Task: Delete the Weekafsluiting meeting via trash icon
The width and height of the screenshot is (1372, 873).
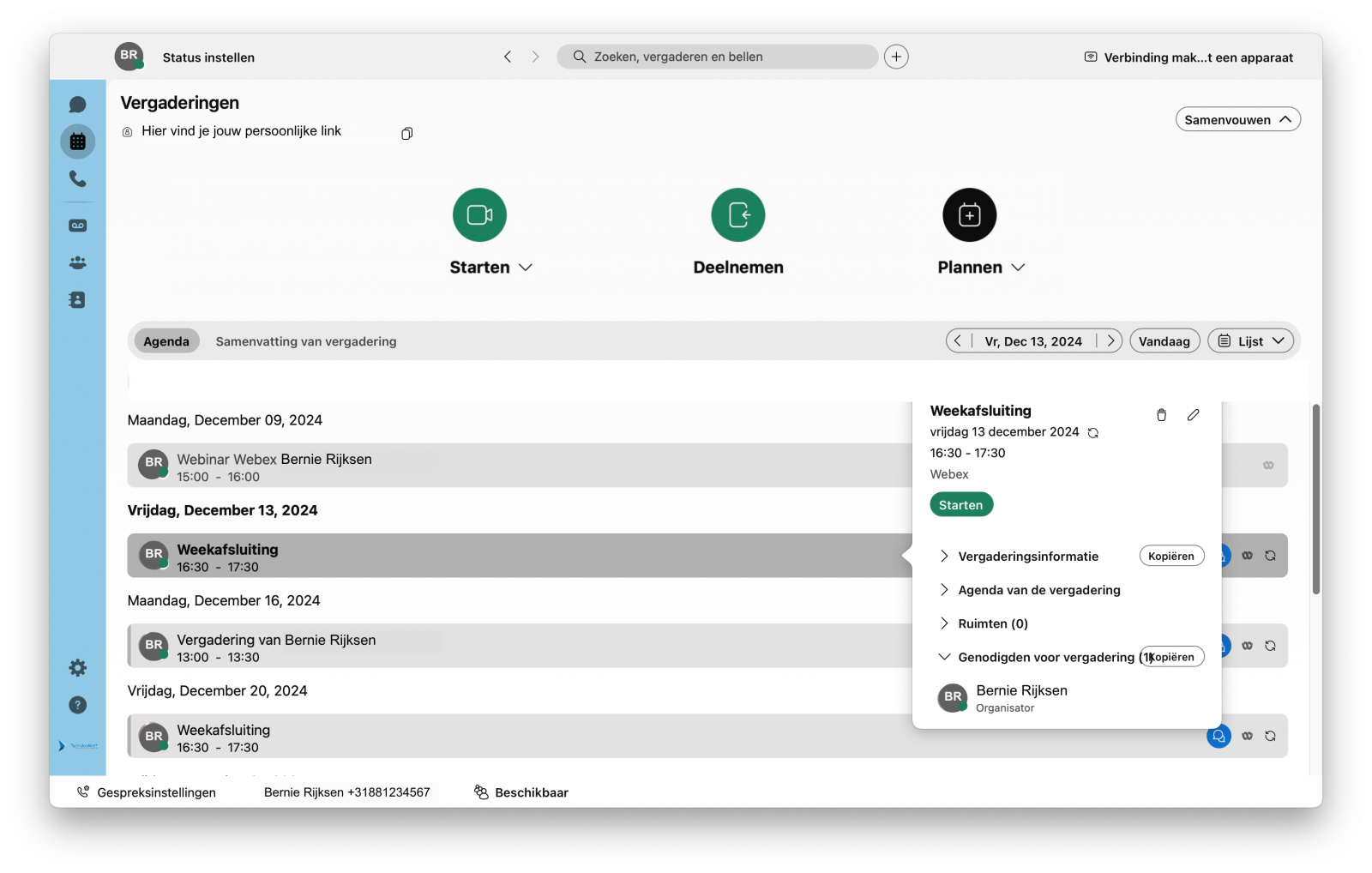Action: [x=1161, y=415]
